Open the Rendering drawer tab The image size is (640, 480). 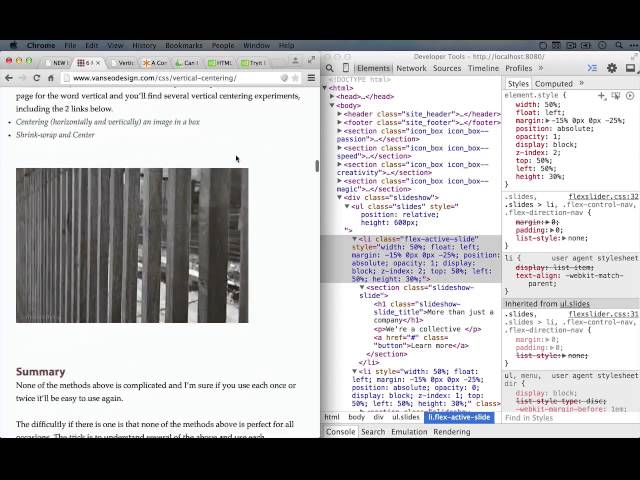coord(452,431)
